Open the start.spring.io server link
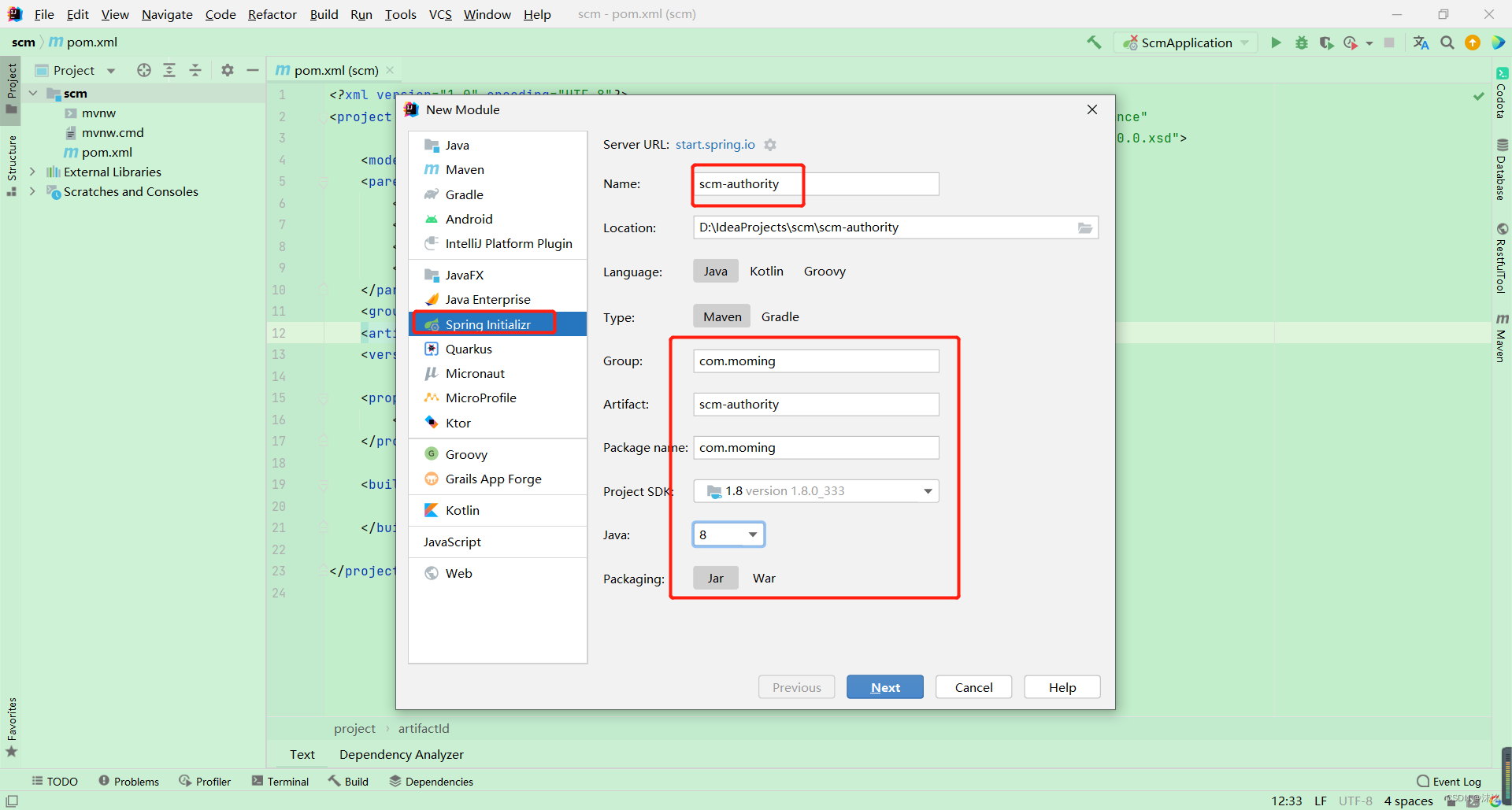Image resolution: width=1512 pixels, height=810 pixels. point(715,145)
